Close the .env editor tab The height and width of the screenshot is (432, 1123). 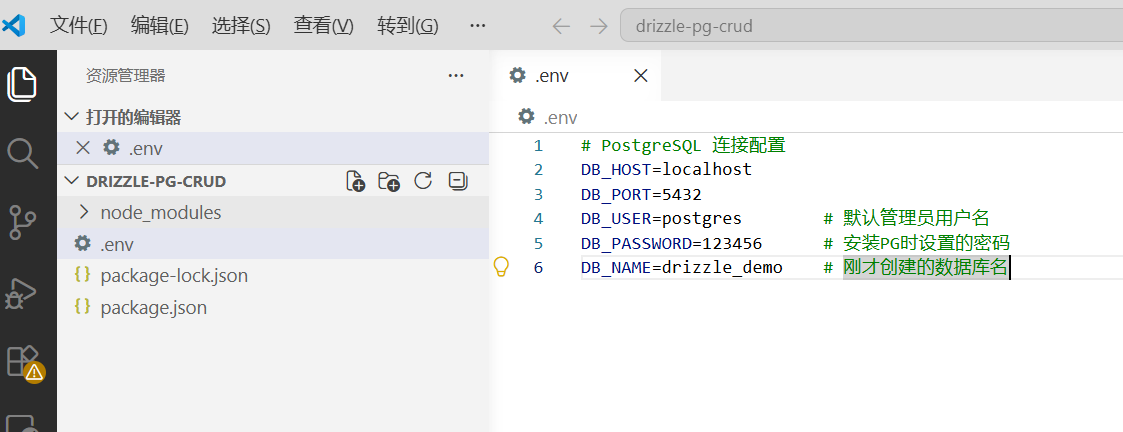click(x=641, y=75)
